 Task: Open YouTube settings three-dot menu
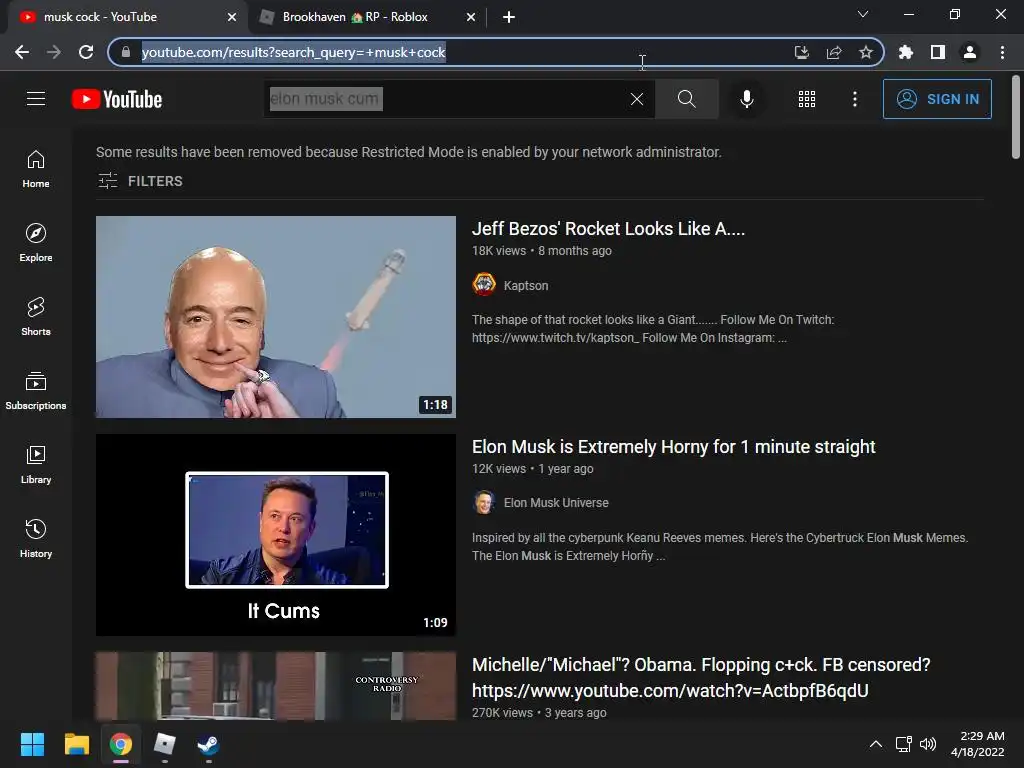click(855, 99)
